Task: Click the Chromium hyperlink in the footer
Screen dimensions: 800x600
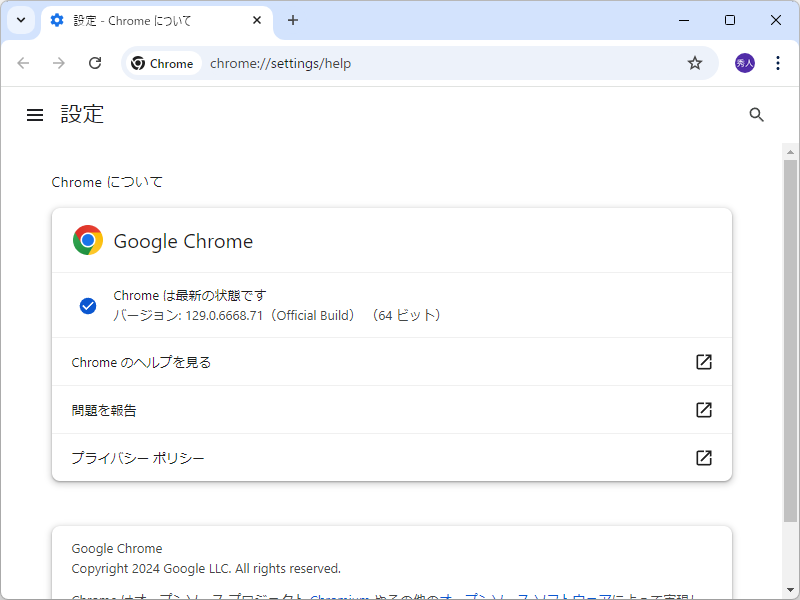Action: (339, 595)
